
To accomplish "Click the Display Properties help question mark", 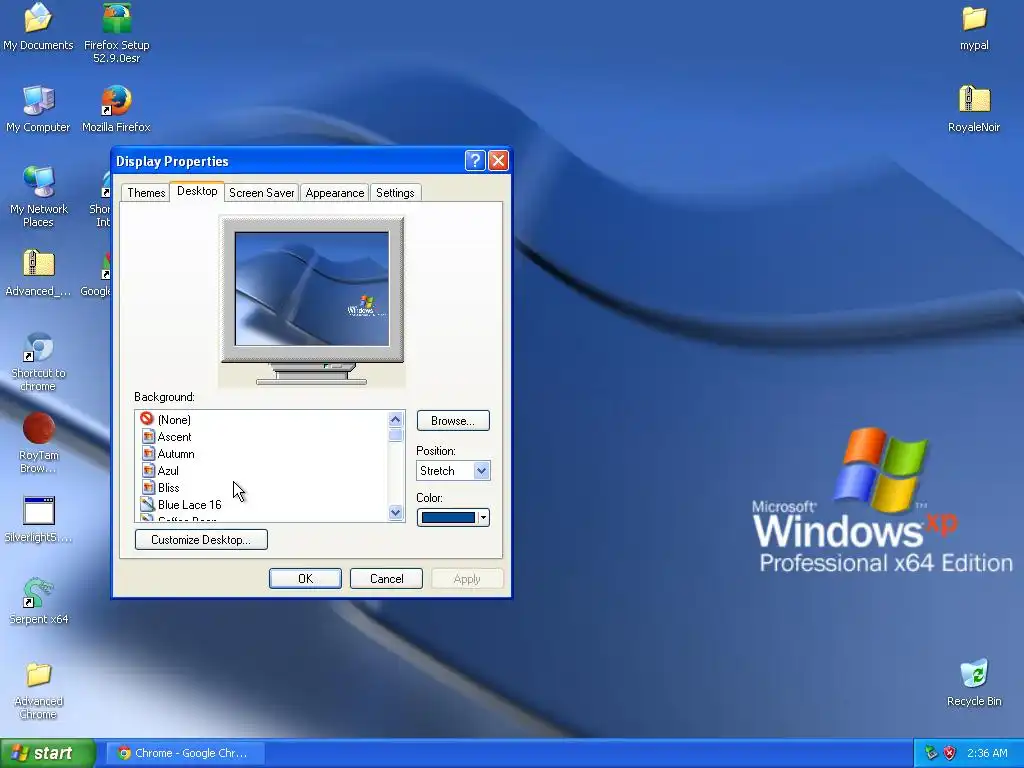I will [x=475, y=161].
